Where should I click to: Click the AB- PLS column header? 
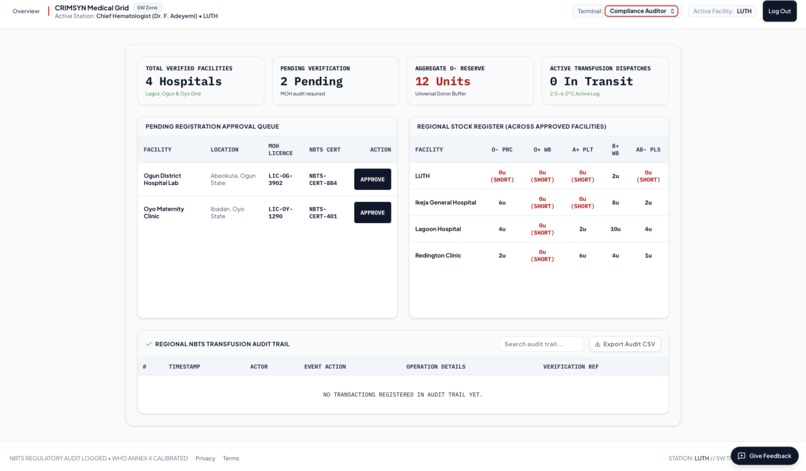click(648, 150)
